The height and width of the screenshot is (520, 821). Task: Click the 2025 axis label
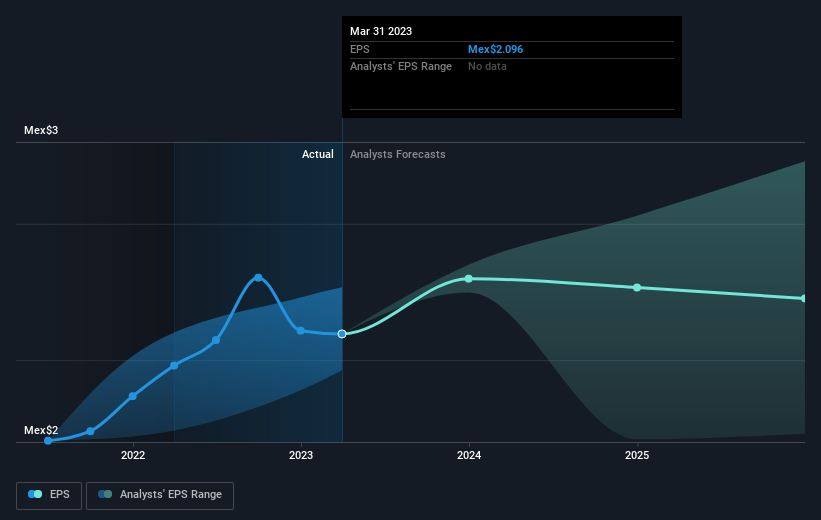637,455
